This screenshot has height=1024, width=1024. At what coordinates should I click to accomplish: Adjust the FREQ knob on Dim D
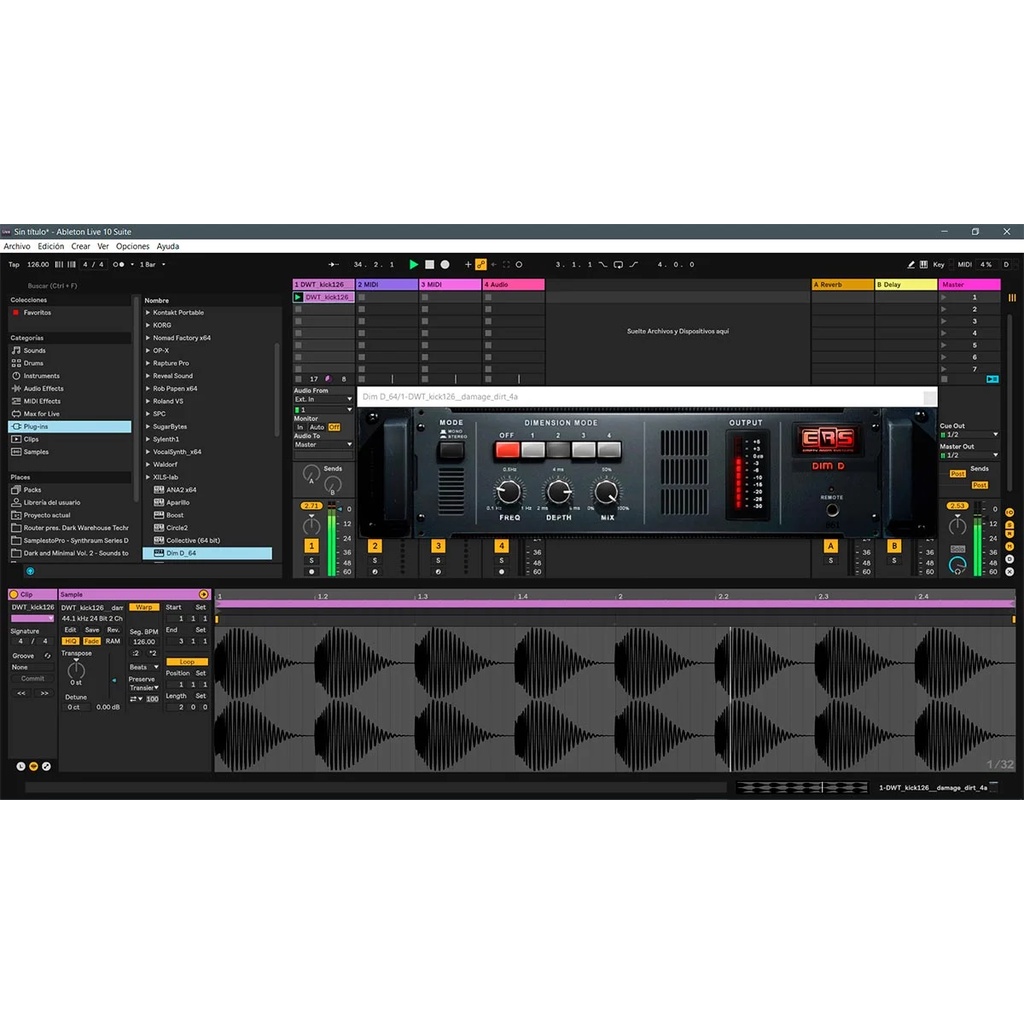509,492
